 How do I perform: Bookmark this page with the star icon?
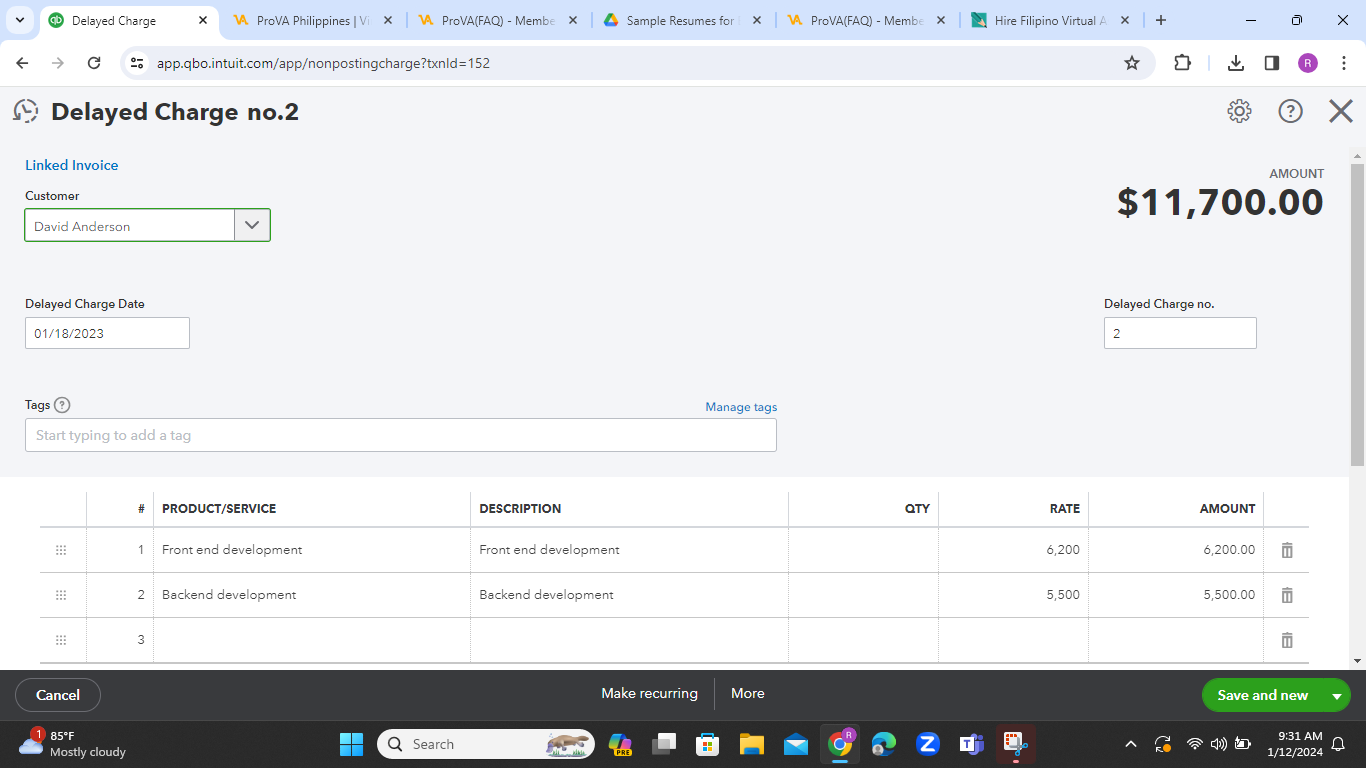(1132, 63)
